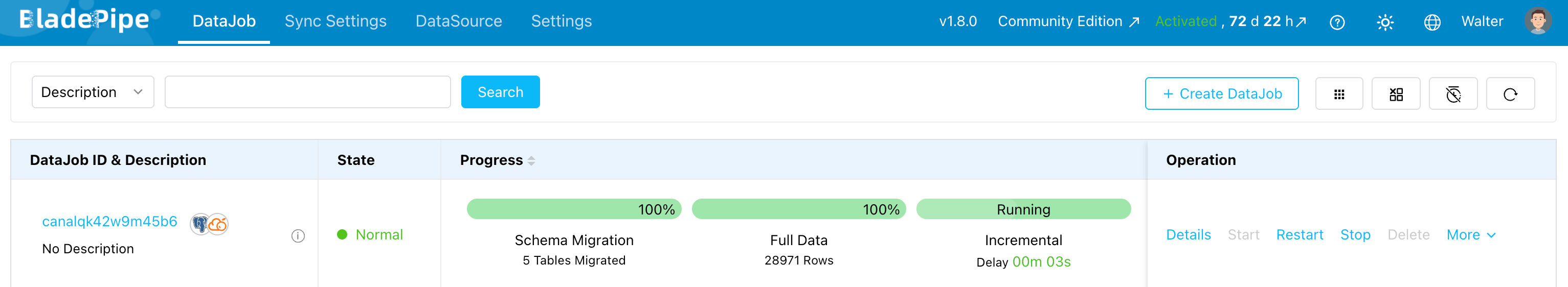Click the Stop action for the job
This screenshot has height=287, width=1568.
tap(1355, 235)
